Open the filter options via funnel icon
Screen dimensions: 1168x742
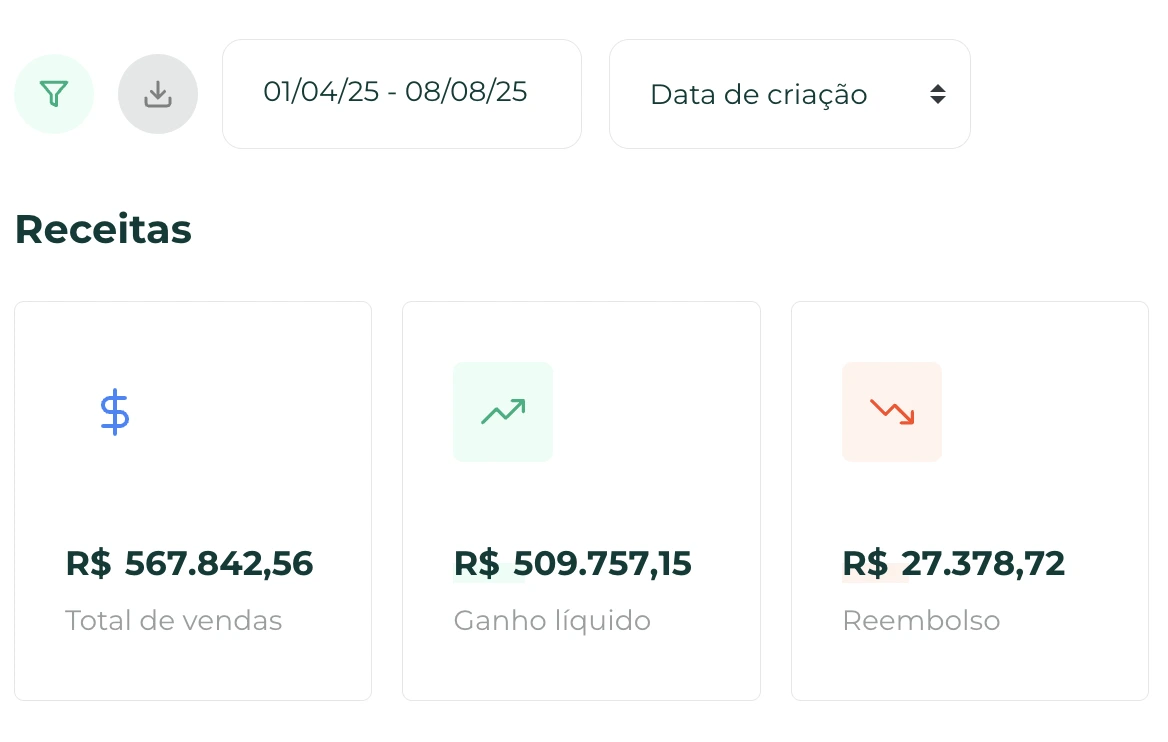pyautogui.click(x=54, y=93)
